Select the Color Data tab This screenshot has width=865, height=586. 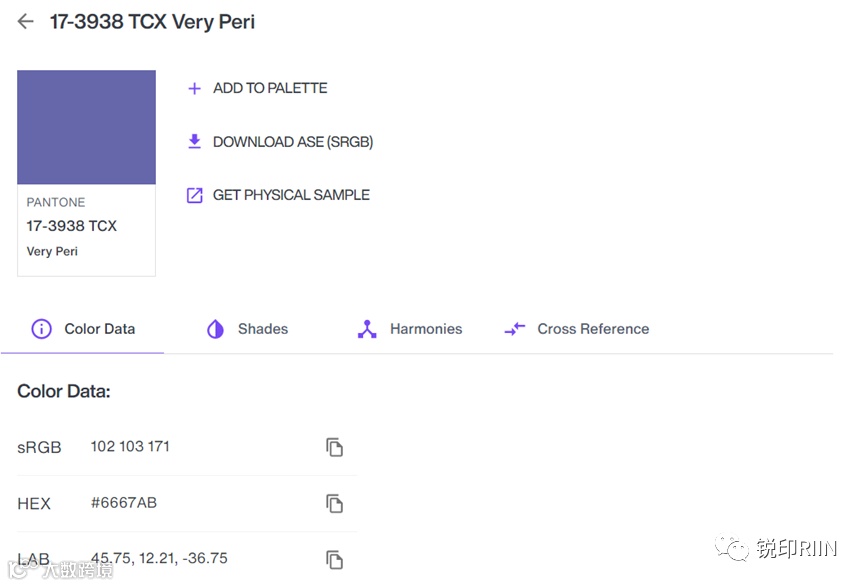tap(99, 329)
